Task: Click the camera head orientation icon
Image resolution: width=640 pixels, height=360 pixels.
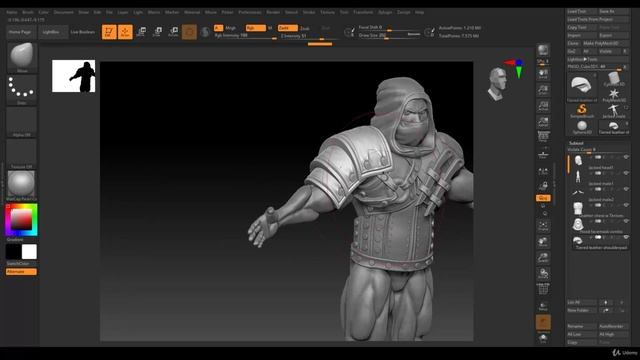Action: (x=497, y=84)
